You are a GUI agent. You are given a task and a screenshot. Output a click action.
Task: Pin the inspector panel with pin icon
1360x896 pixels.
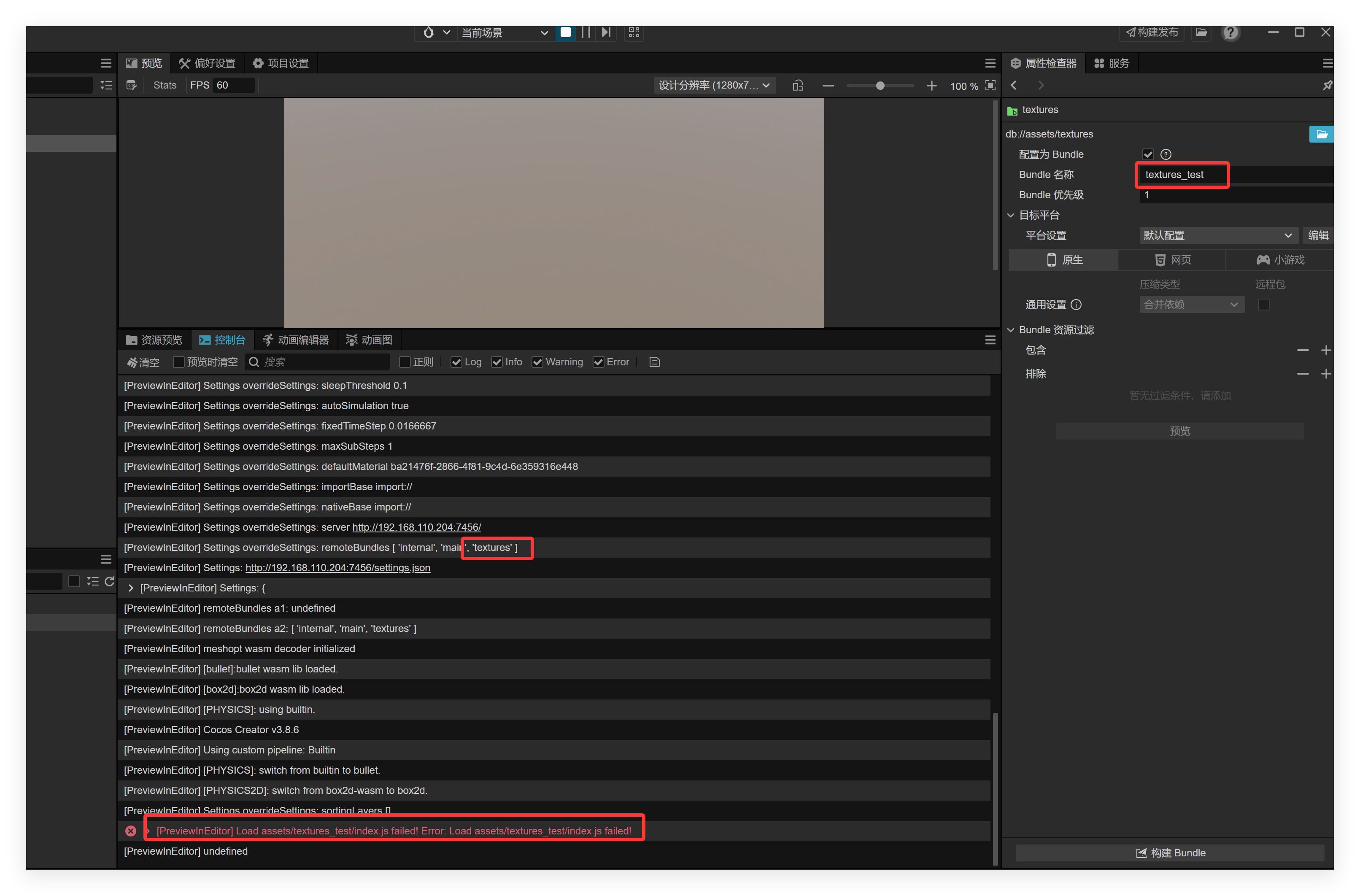(1327, 86)
